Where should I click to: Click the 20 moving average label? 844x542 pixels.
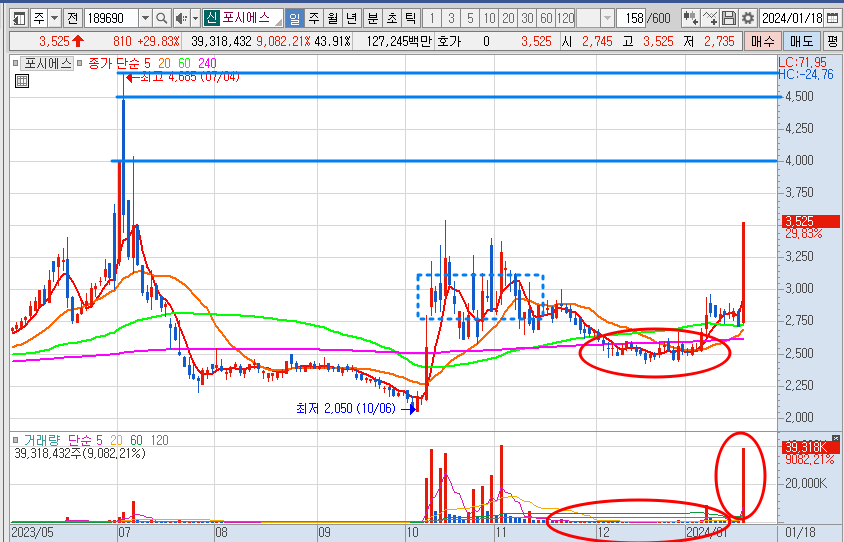tap(164, 64)
